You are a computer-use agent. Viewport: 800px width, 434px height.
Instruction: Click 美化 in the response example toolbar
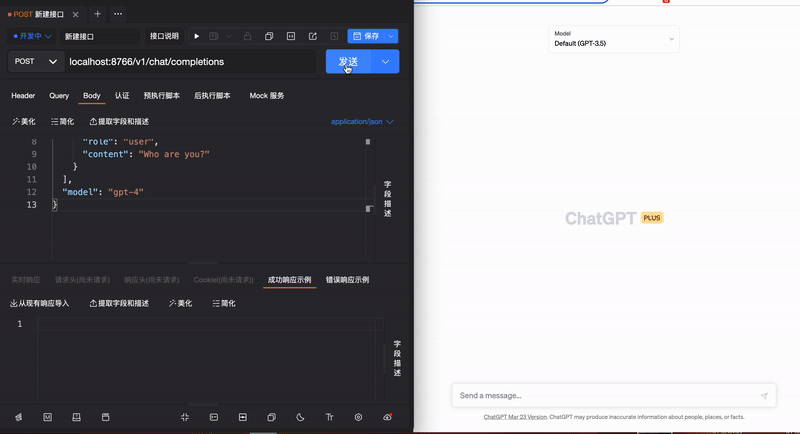[x=181, y=303]
